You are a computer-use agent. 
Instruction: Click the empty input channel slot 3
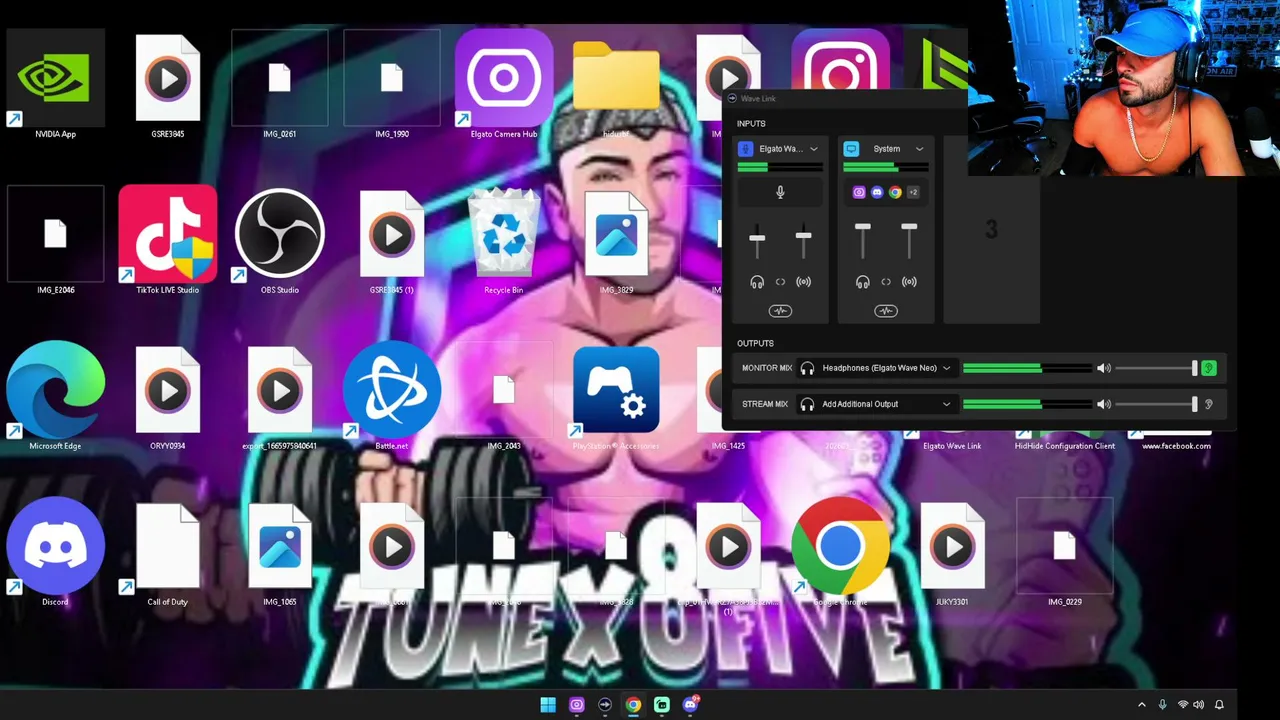pyautogui.click(x=991, y=230)
